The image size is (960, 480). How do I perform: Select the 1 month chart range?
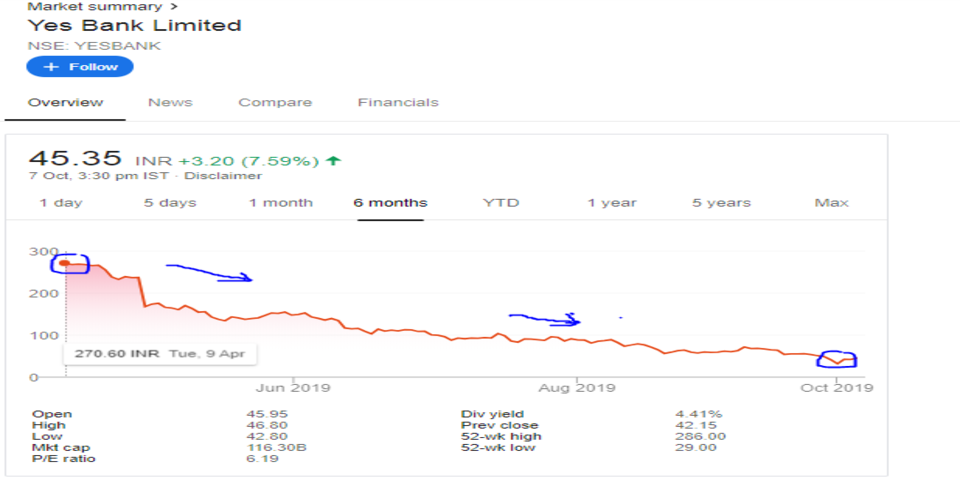click(x=280, y=203)
